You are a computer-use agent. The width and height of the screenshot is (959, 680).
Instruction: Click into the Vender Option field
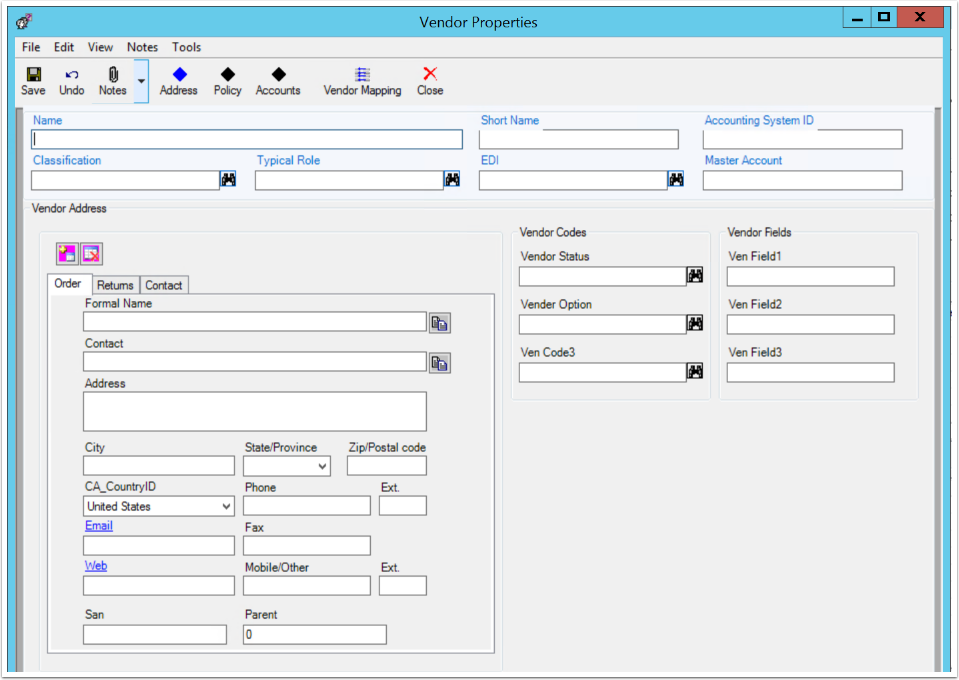(603, 324)
